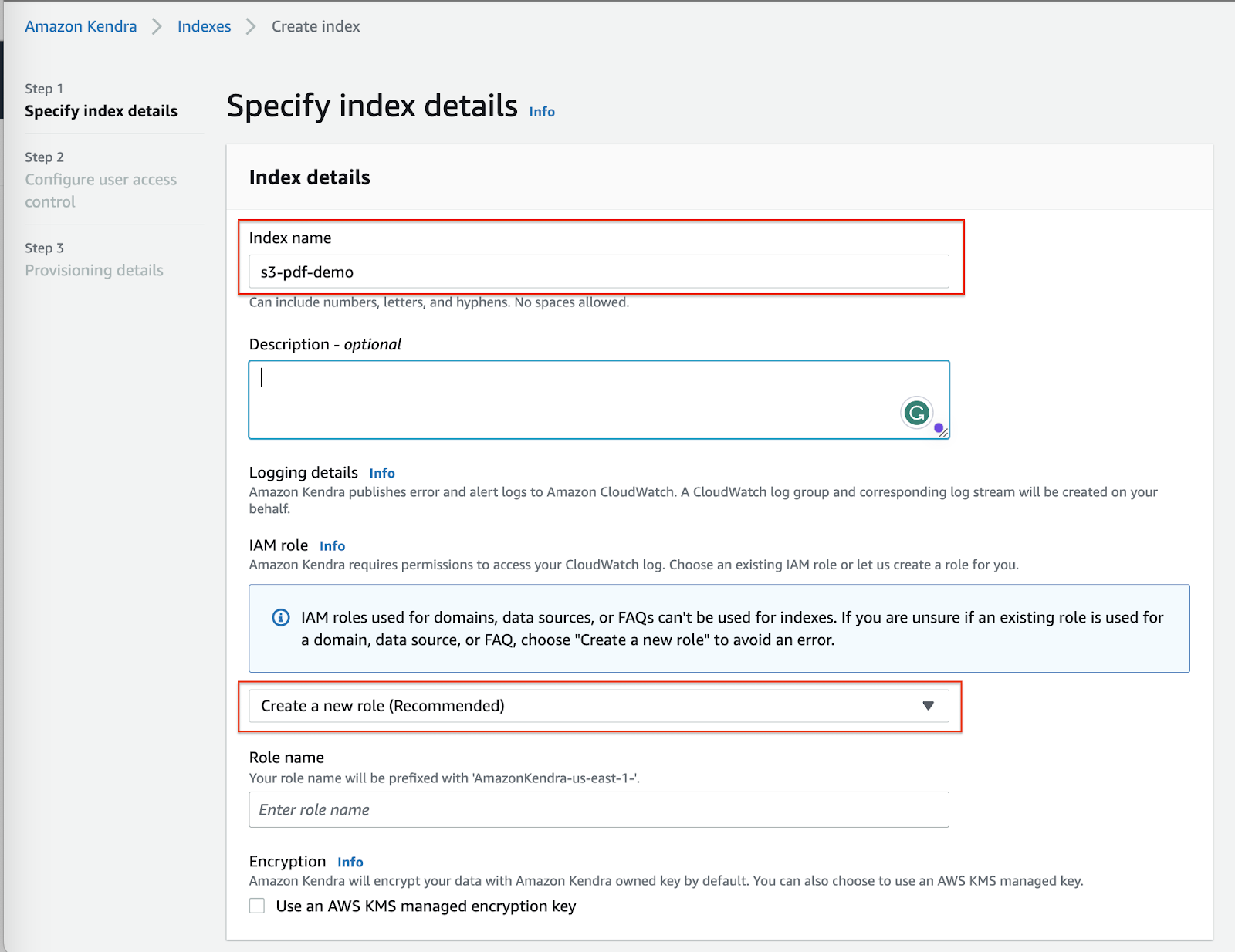Click the breadcrumb chevron after Amazon Kendra

coord(157,26)
